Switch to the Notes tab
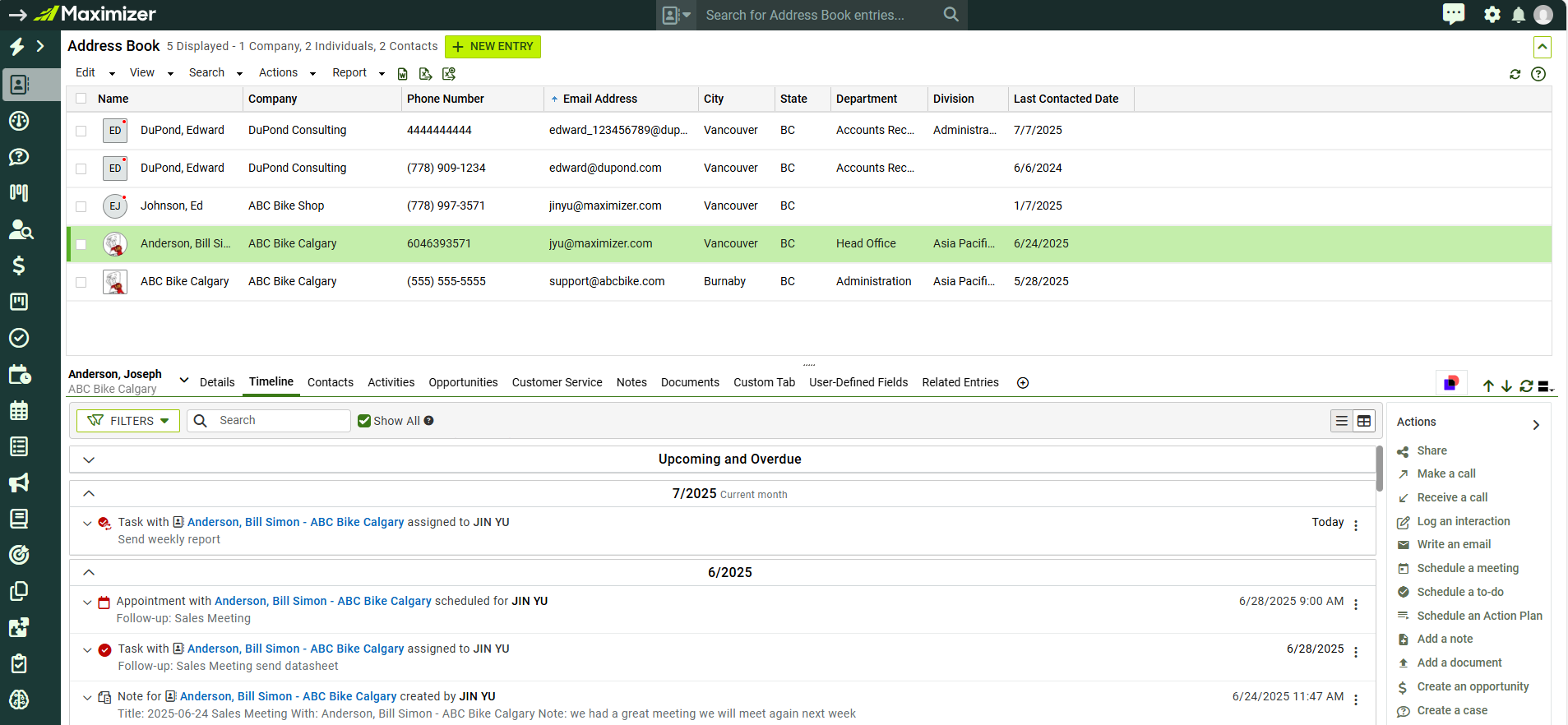 click(x=631, y=382)
